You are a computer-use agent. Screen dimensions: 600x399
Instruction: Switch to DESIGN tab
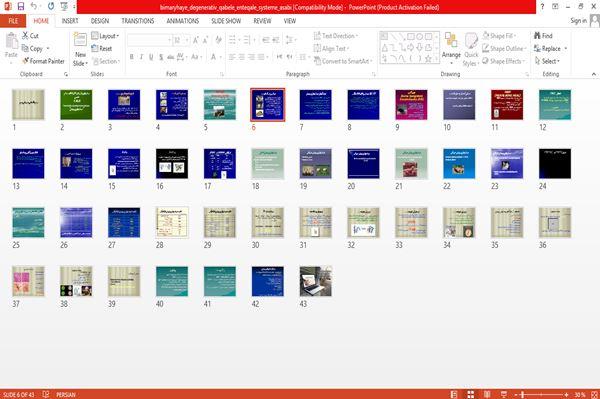(100, 21)
